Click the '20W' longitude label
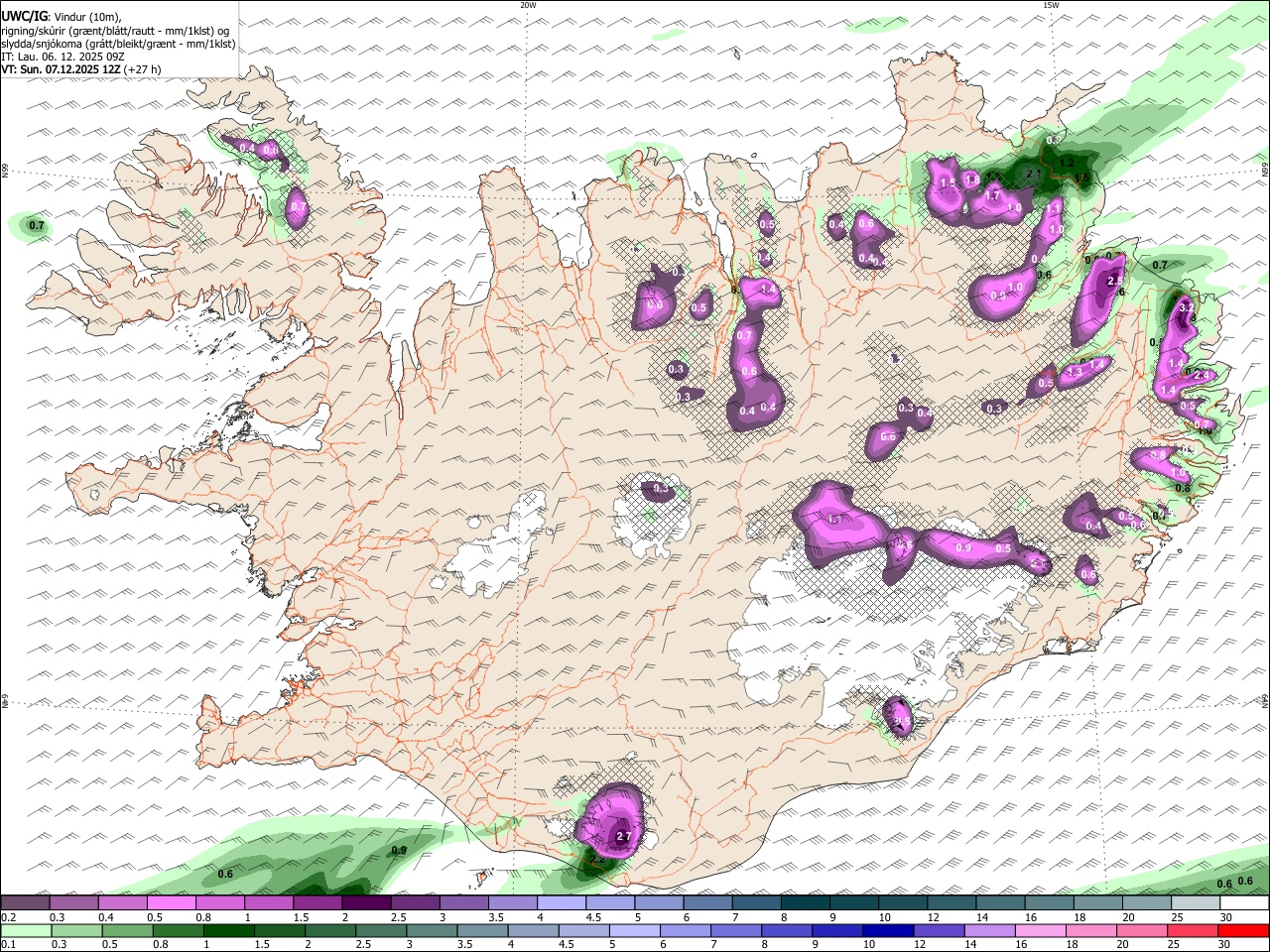This screenshot has height=952, width=1270. (528, 5)
